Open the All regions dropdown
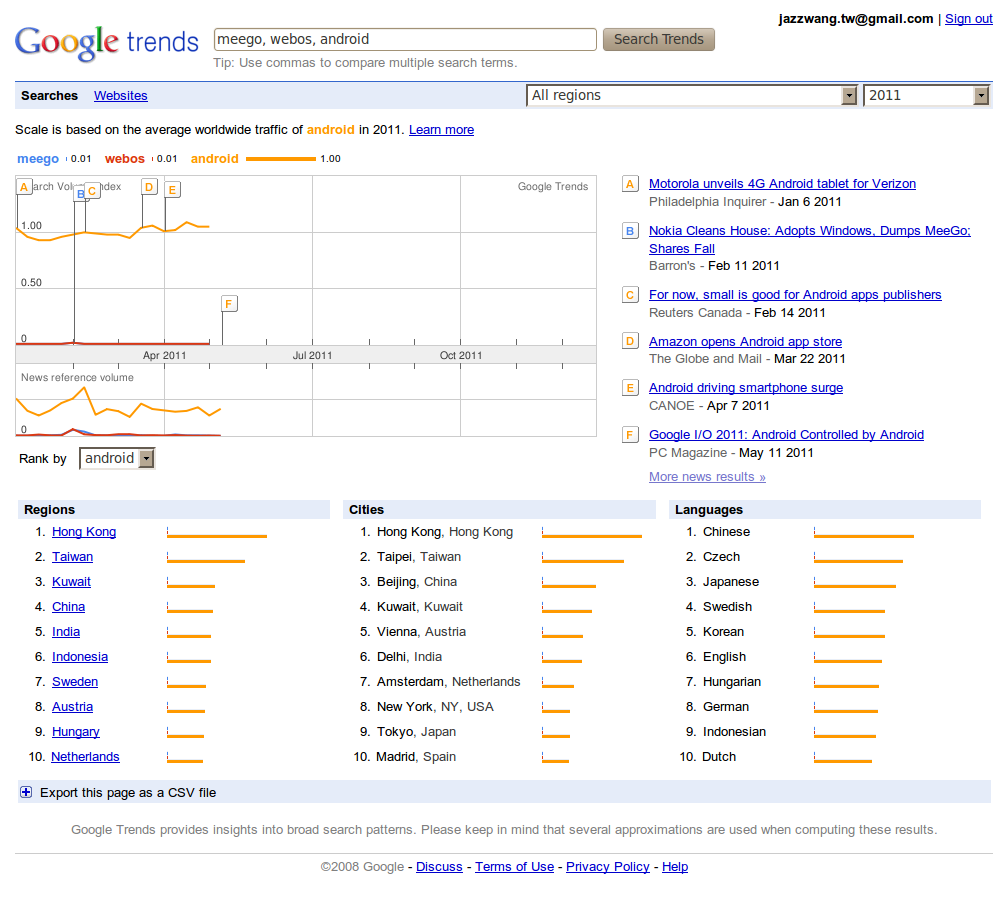 (692, 96)
